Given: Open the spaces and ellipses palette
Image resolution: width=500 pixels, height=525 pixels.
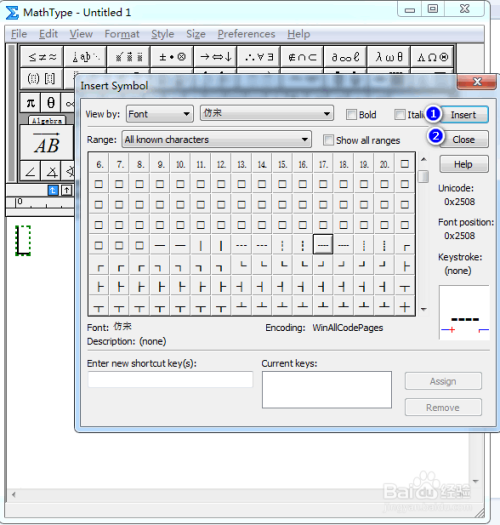Looking at the screenshot, I should point(85,57).
